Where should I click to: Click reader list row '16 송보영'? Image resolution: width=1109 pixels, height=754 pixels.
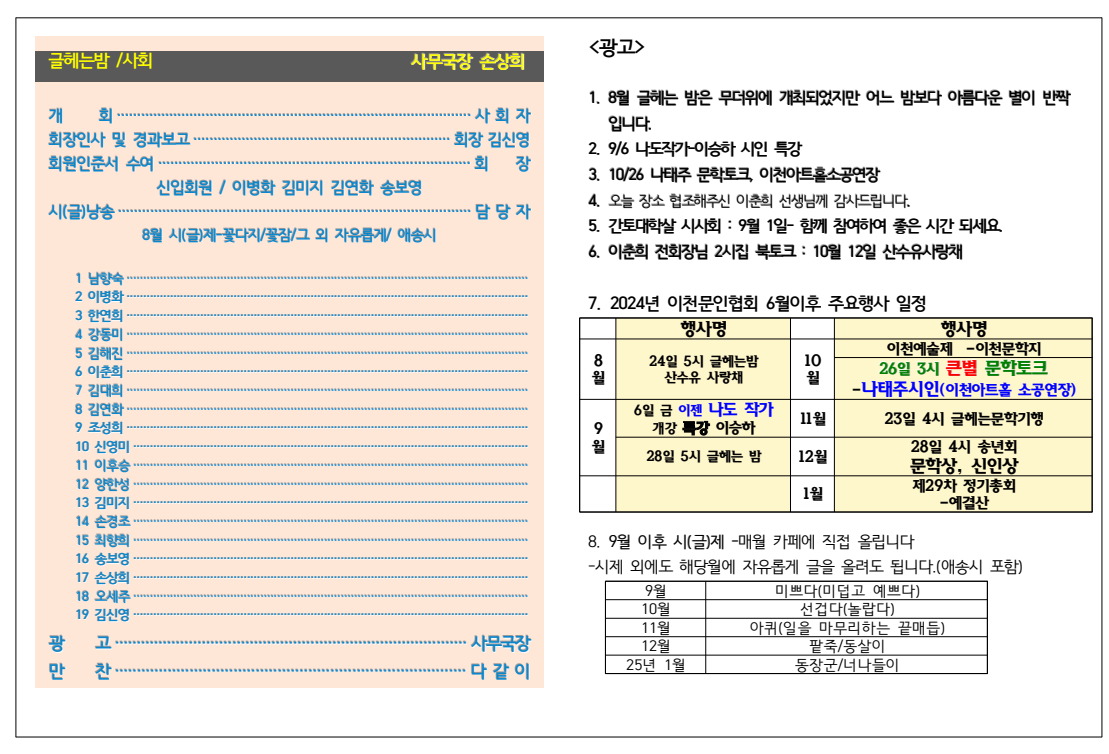pos(301,558)
